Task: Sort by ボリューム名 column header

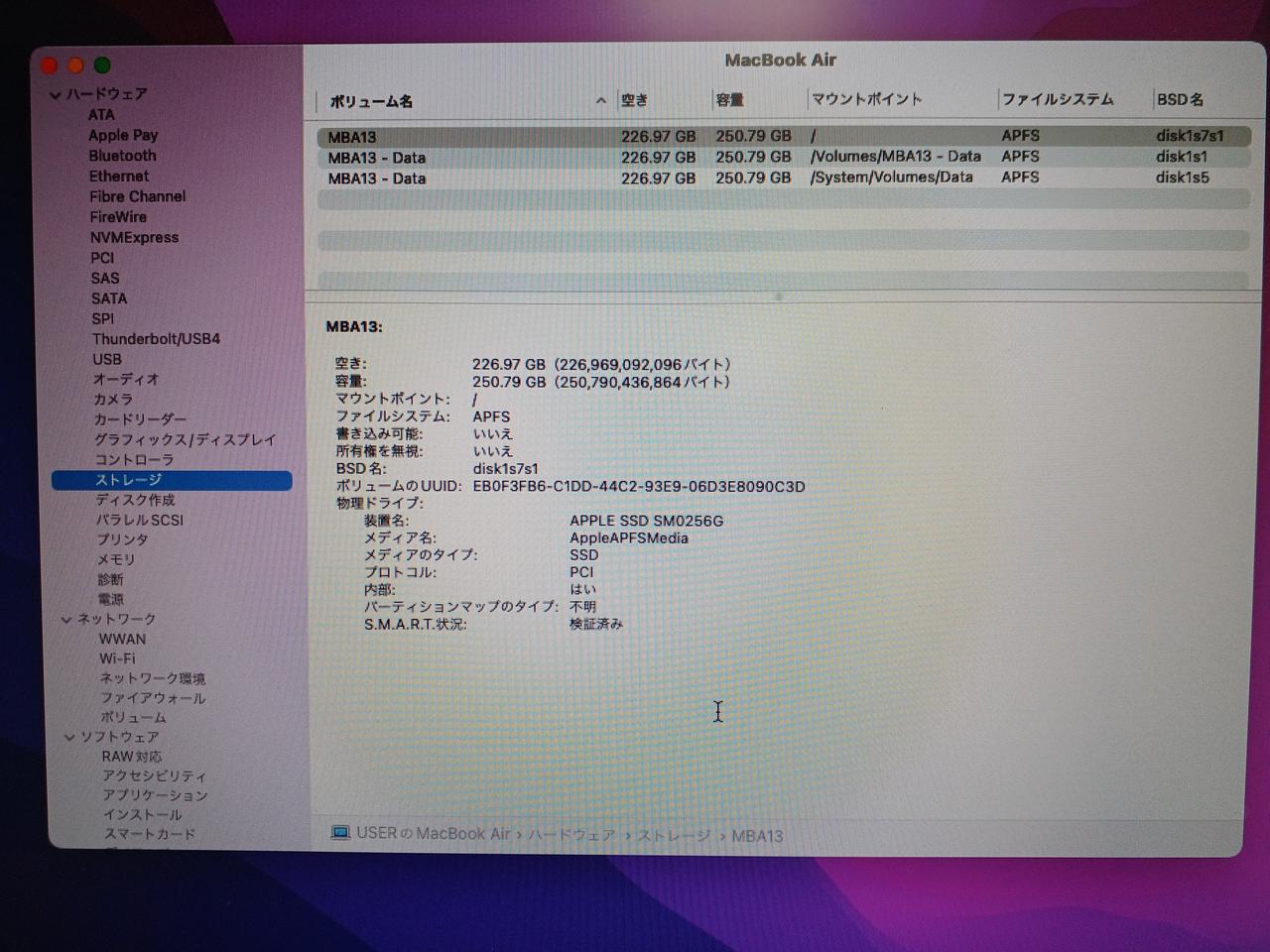Action: click(x=371, y=101)
